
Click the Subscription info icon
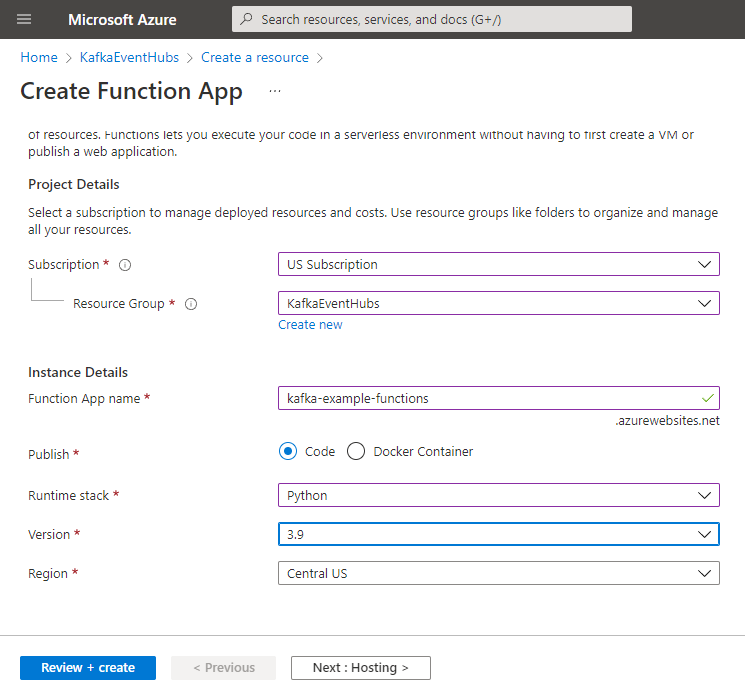pyautogui.click(x=125, y=265)
